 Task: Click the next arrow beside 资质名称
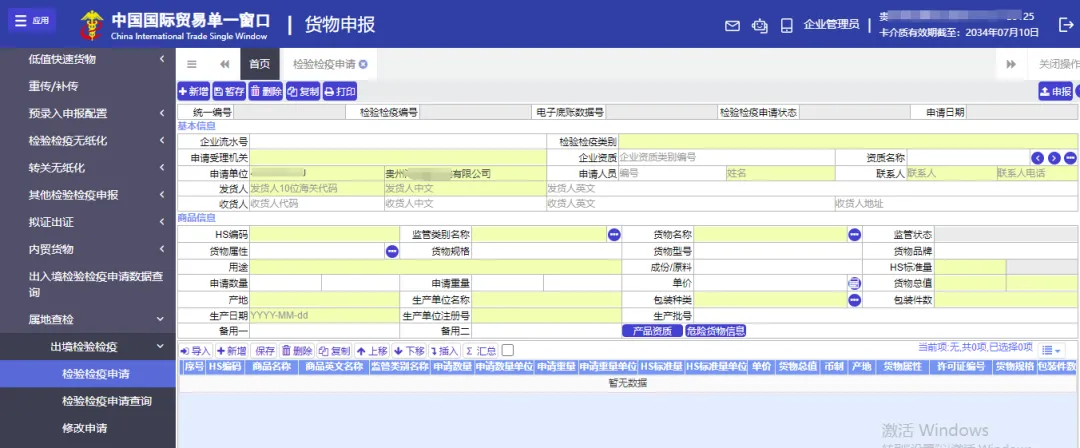(x=1054, y=158)
